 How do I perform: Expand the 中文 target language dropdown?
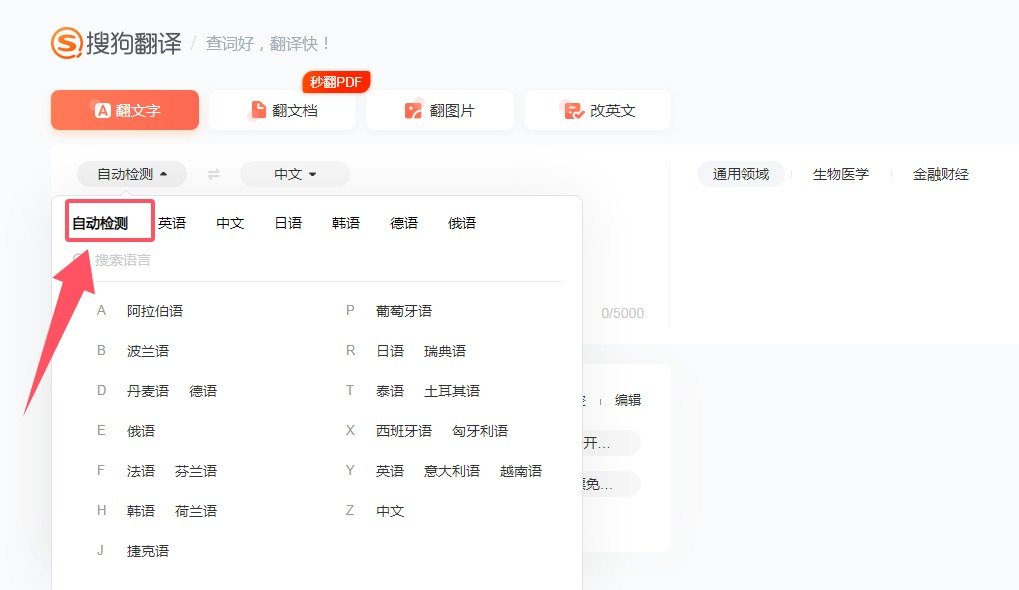294,174
